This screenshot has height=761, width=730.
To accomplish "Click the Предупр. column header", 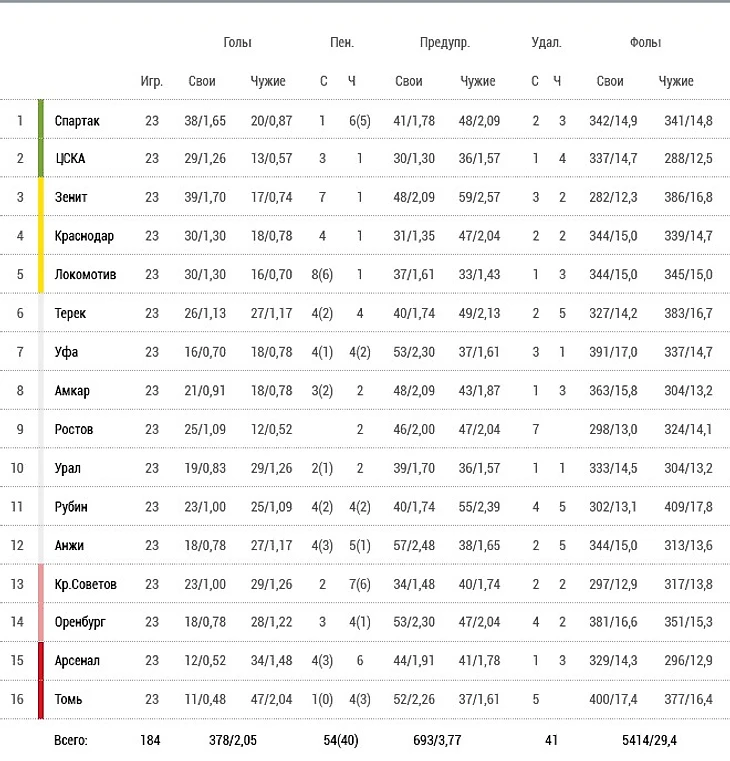I will click(x=445, y=43).
